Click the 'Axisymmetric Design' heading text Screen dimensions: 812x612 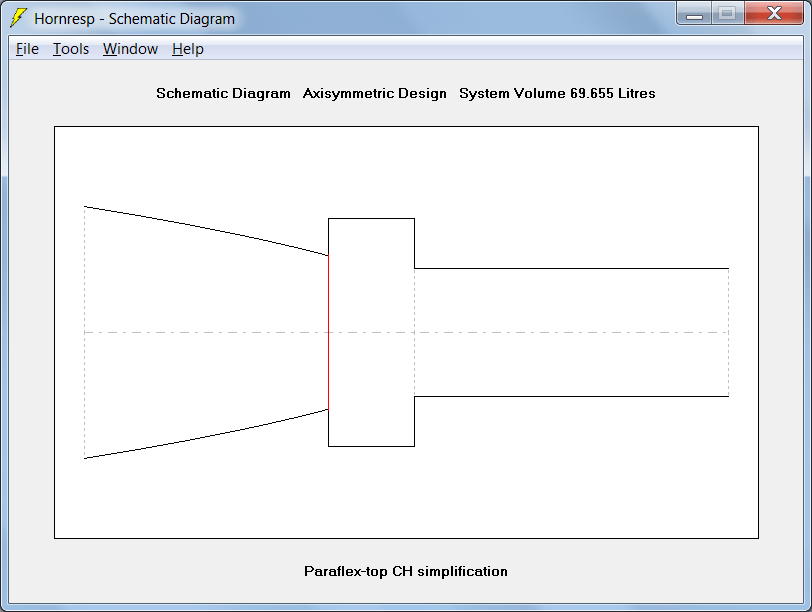[374, 94]
